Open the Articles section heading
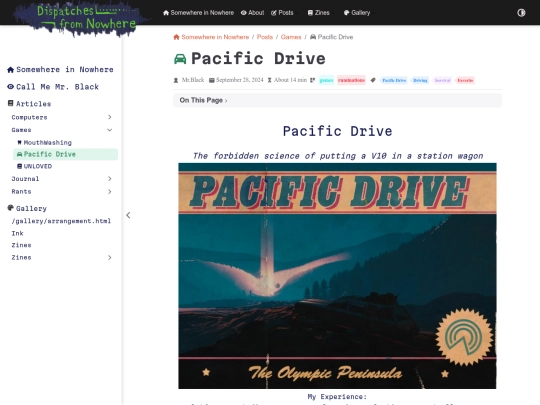This screenshot has height=405, width=540. [33, 104]
